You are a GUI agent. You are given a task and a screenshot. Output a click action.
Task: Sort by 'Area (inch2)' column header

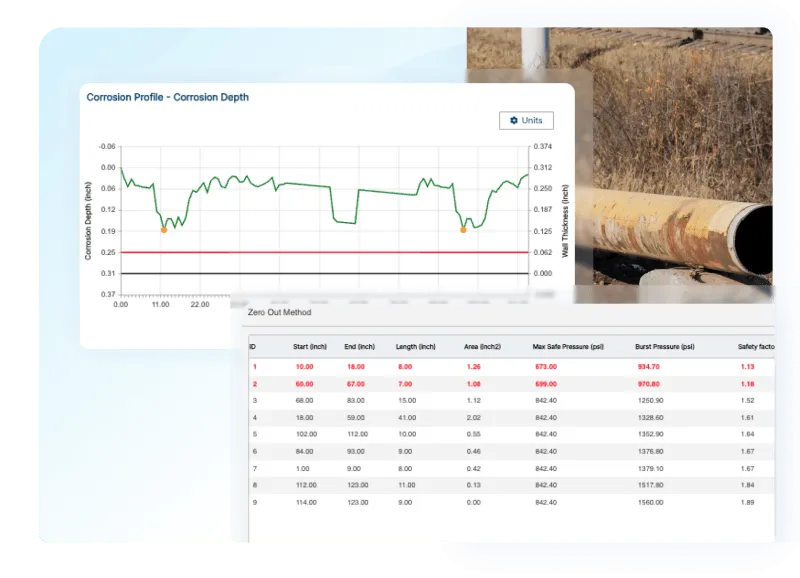point(482,346)
